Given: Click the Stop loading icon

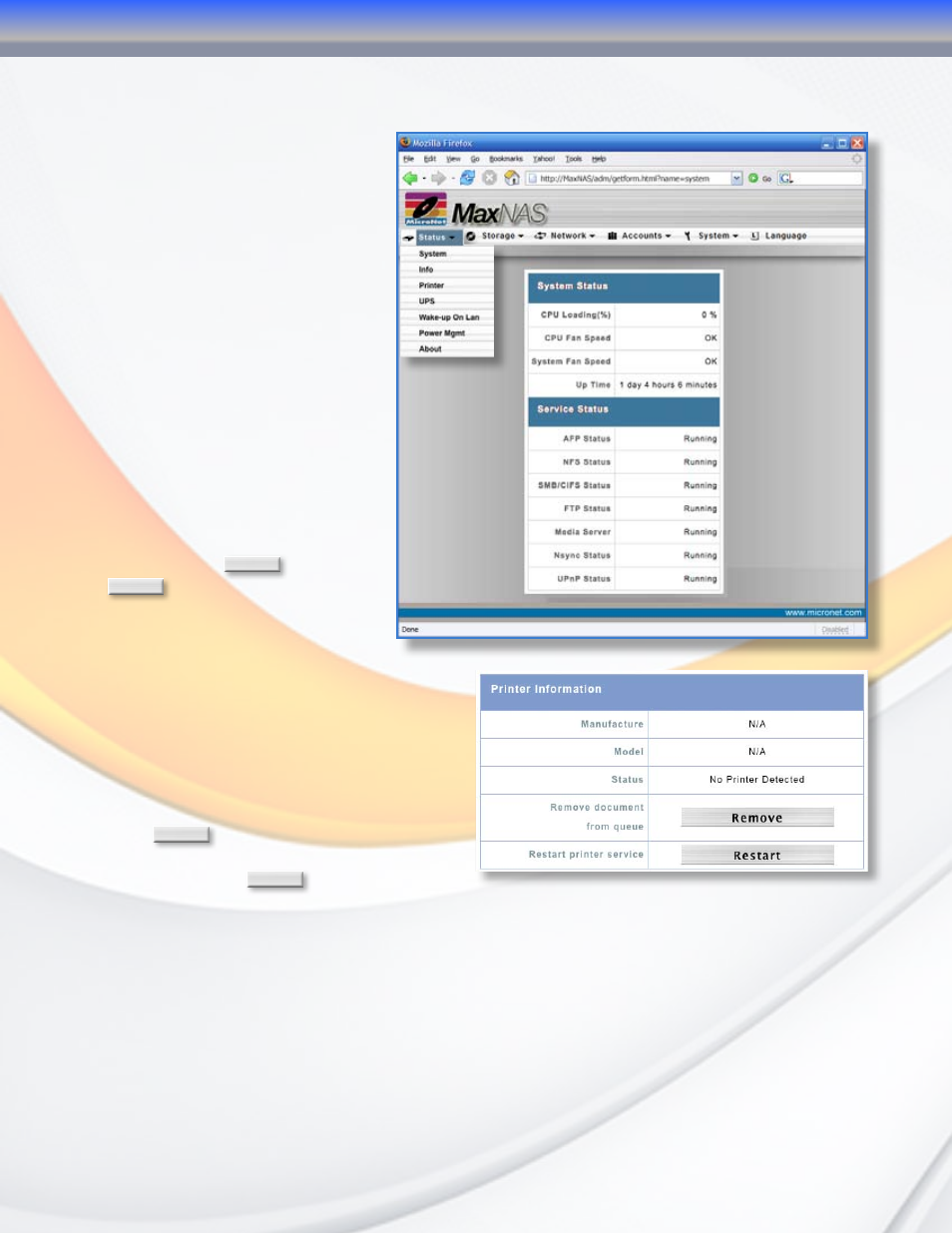Looking at the screenshot, I should pyautogui.click(x=489, y=178).
